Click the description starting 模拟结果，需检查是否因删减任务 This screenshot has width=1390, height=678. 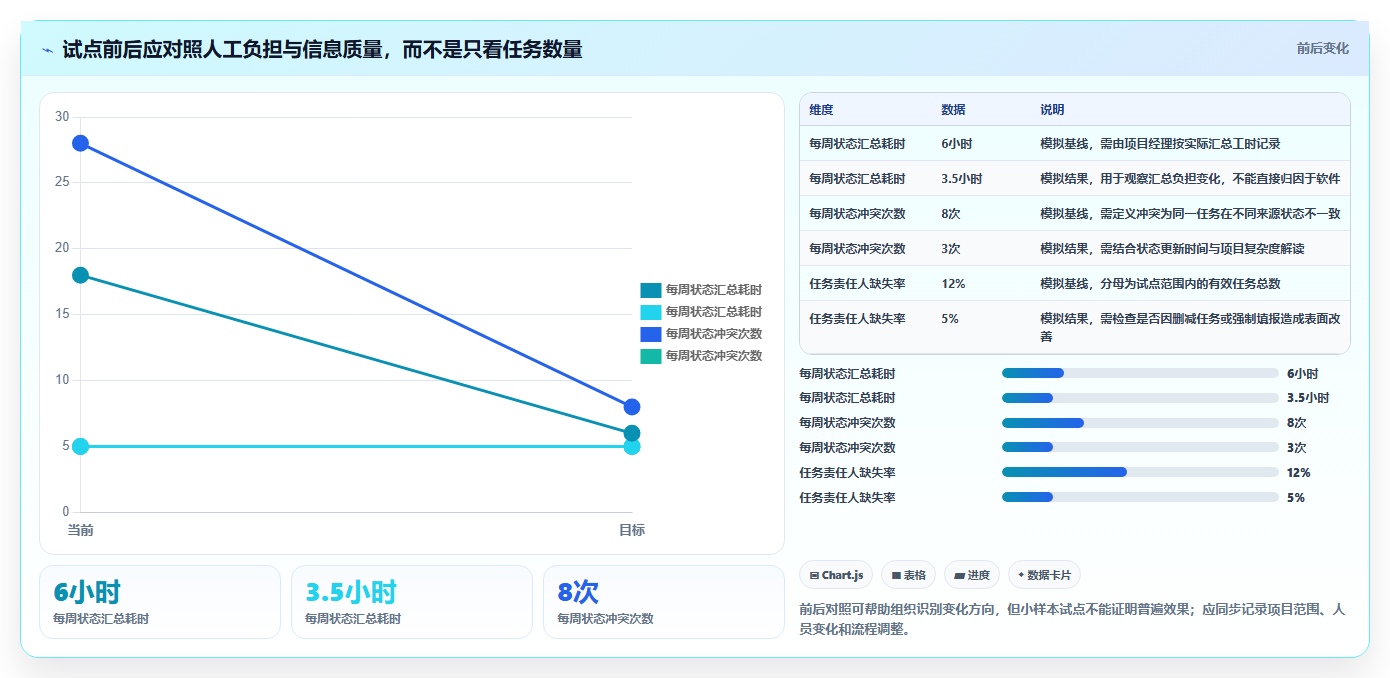1190,328
